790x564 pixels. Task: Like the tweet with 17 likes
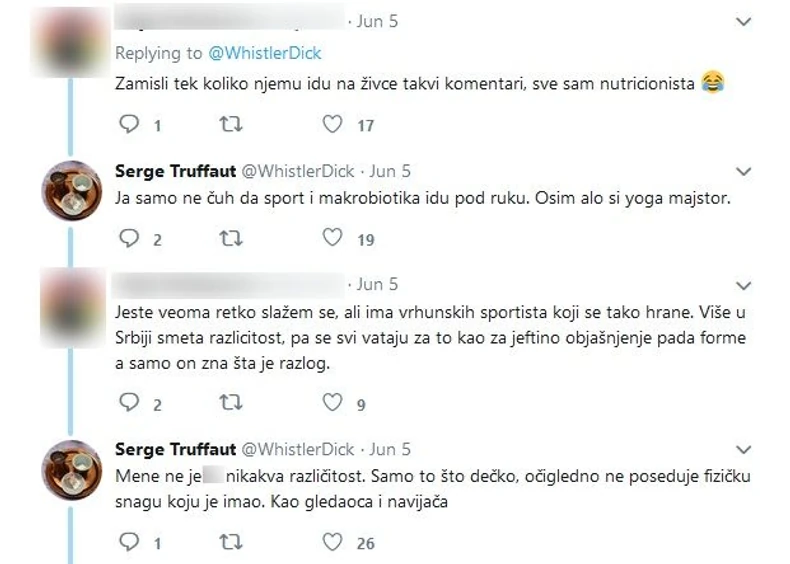click(333, 125)
